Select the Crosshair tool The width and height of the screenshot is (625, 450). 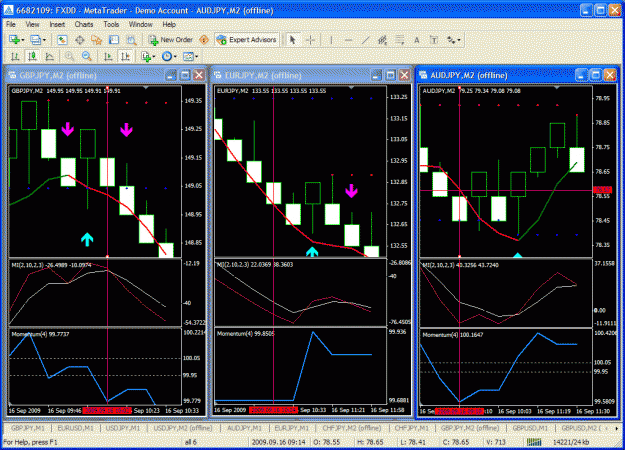(x=310, y=40)
